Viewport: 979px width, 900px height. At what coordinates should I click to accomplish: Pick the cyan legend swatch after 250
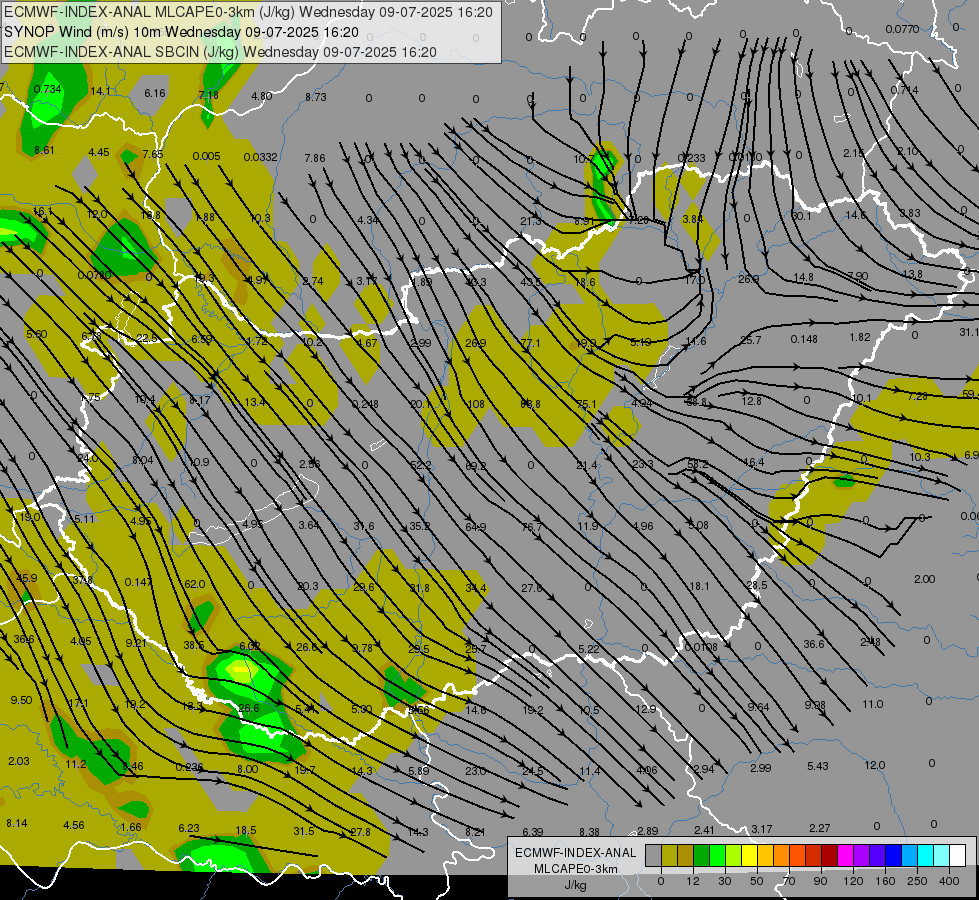pyautogui.click(x=926, y=855)
